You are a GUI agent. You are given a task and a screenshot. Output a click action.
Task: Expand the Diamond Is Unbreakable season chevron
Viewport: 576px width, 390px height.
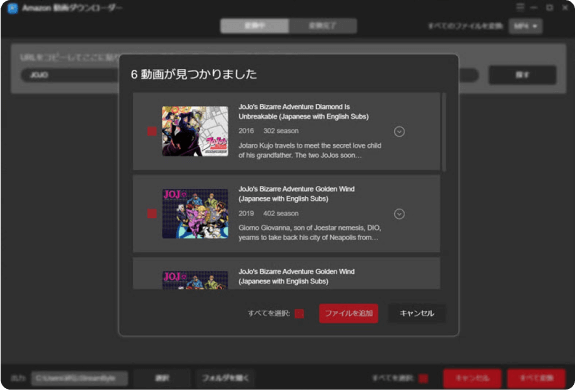point(399,131)
